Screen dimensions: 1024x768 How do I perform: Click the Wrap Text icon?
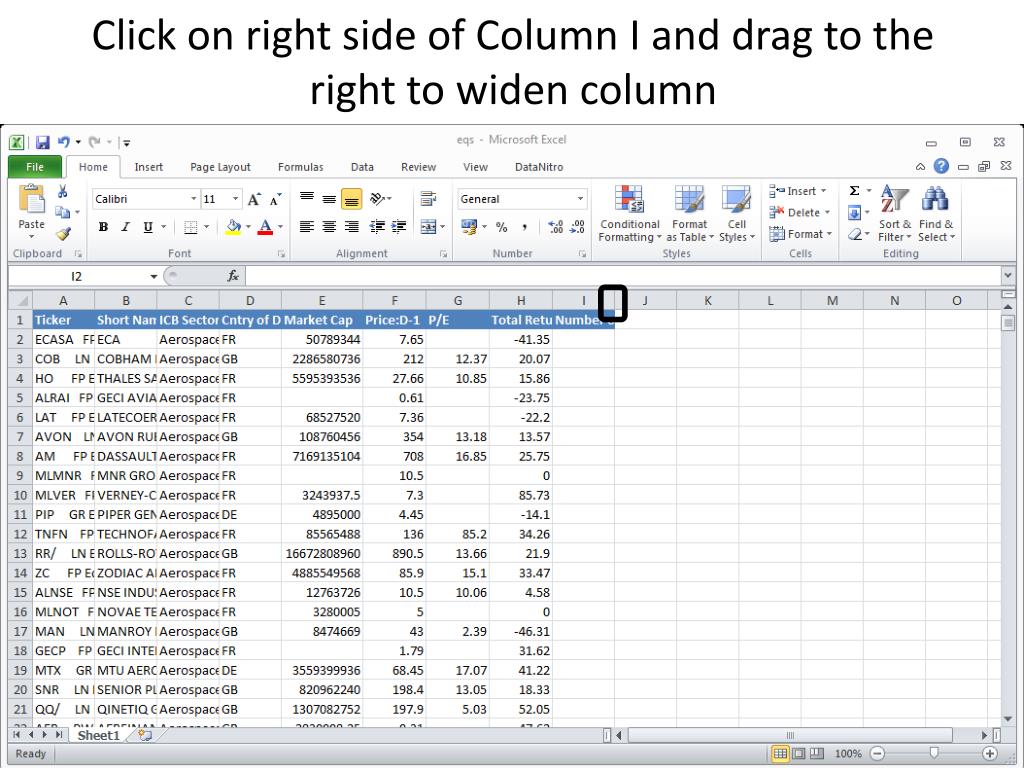428,199
